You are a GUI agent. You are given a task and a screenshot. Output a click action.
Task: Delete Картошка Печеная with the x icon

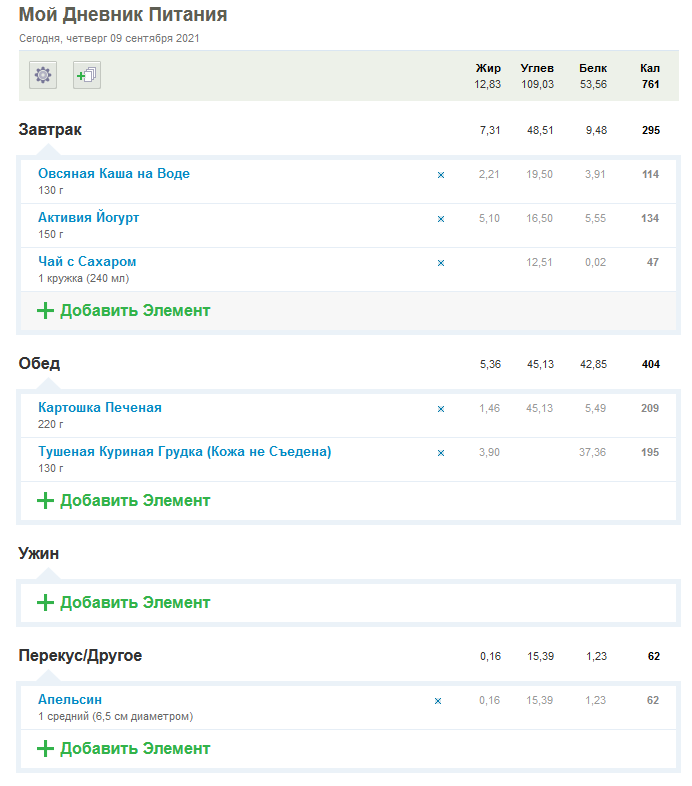point(441,409)
